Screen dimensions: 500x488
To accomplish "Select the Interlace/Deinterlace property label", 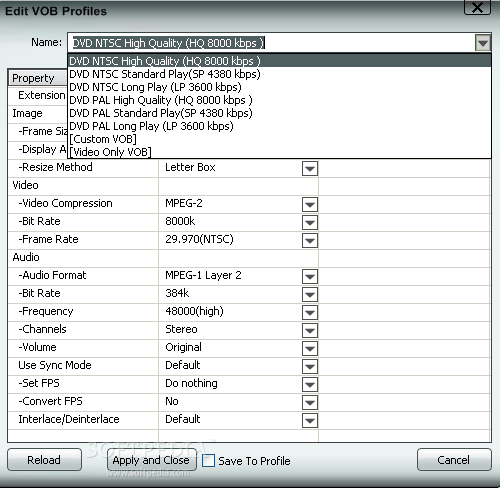I will 69,419.
